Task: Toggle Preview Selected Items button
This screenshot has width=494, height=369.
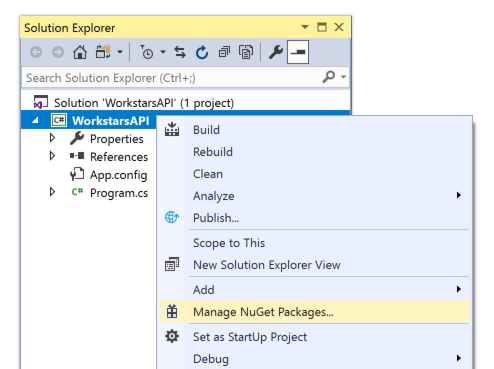Action: (x=298, y=52)
